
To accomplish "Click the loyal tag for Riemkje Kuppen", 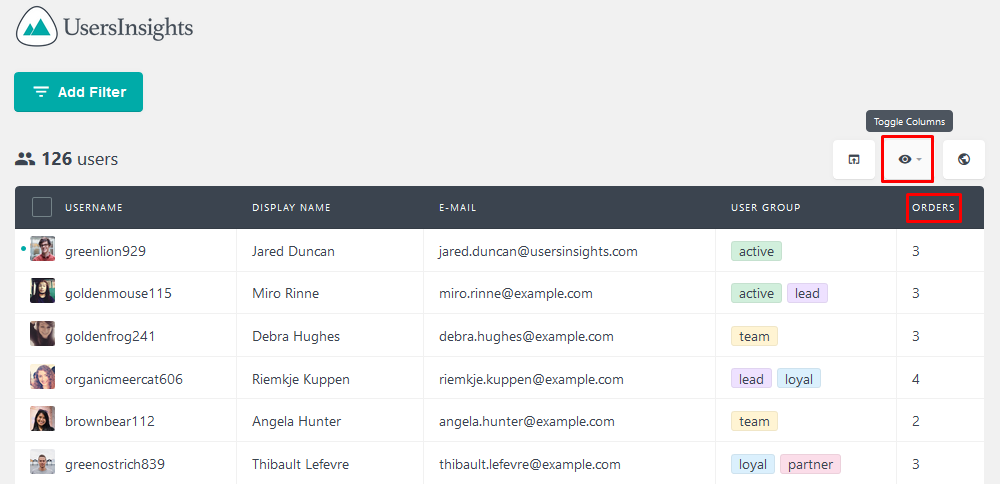I will pos(799,379).
